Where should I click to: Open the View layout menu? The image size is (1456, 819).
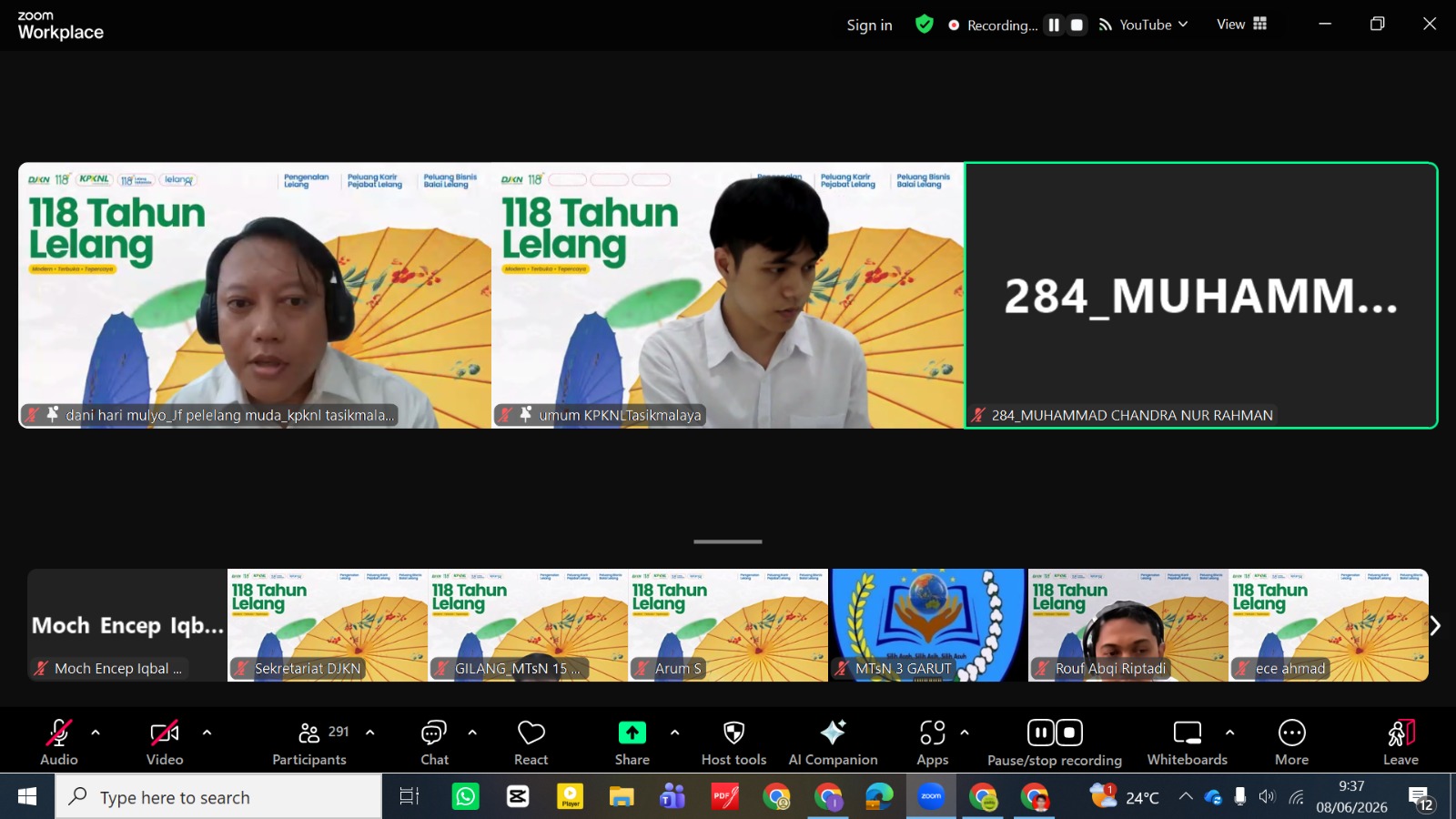[x=1242, y=25]
